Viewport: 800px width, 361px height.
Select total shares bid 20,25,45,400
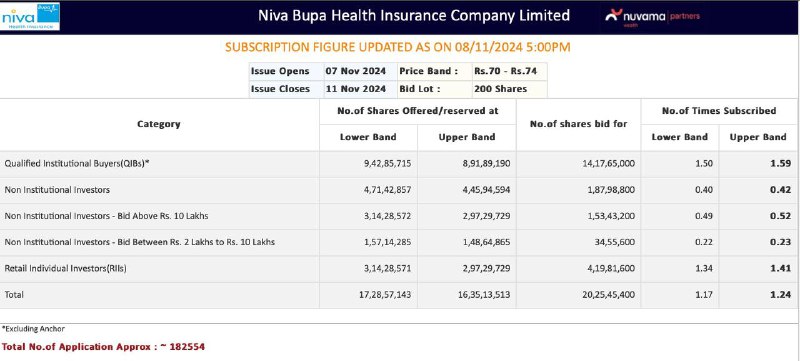coord(608,295)
